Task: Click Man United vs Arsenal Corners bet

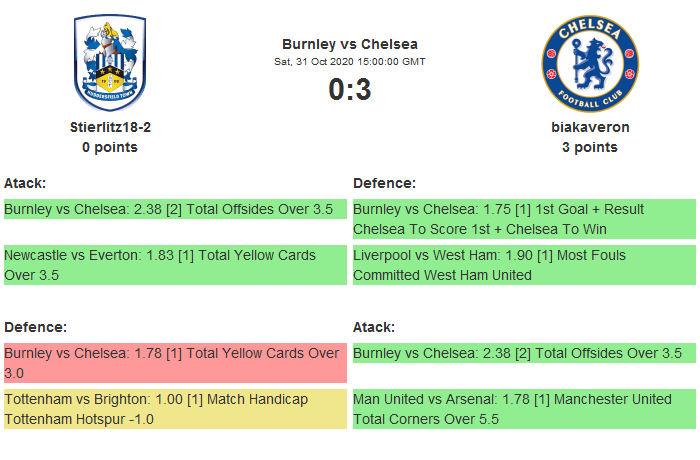Action: pyautogui.click(x=524, y=409)
